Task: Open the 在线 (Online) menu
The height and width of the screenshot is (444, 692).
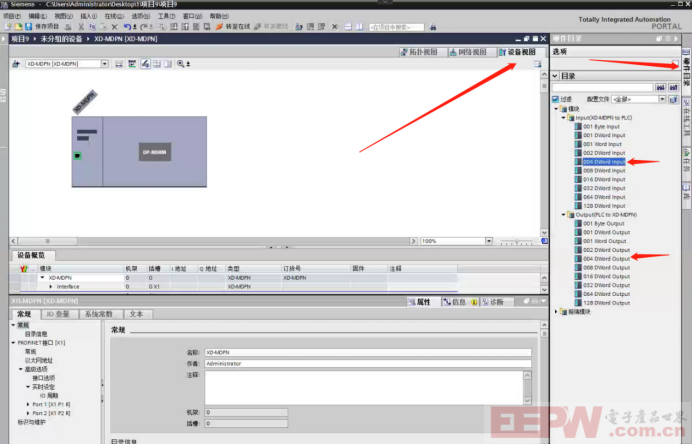Action: 114,16
